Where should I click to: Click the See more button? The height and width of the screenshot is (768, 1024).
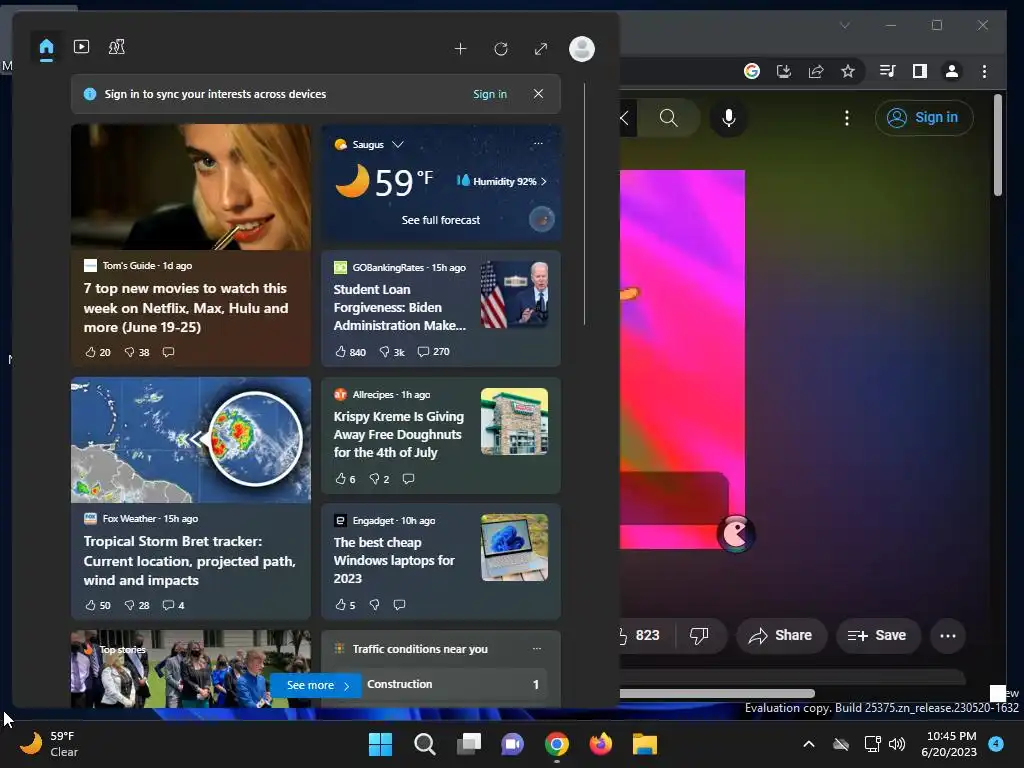click(316, 685)
